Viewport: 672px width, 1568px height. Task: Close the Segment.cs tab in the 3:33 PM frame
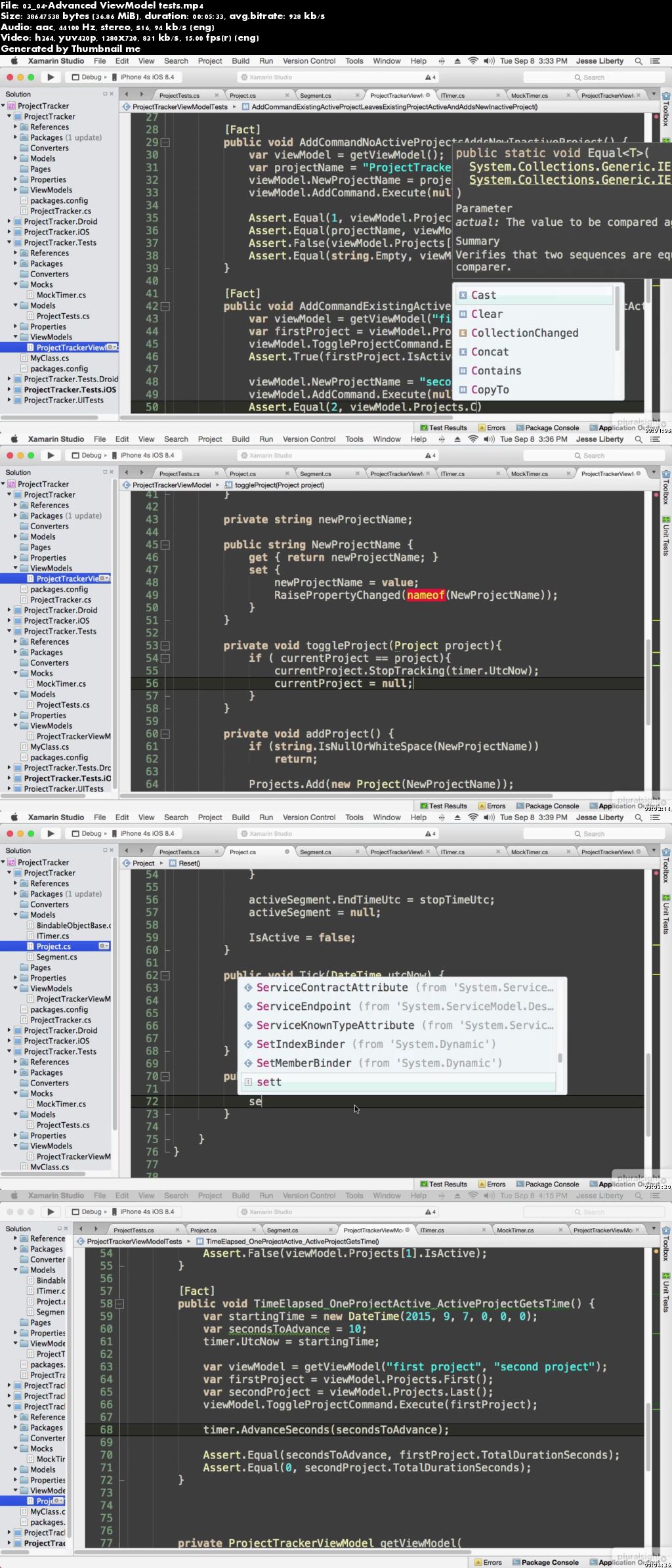357,95
